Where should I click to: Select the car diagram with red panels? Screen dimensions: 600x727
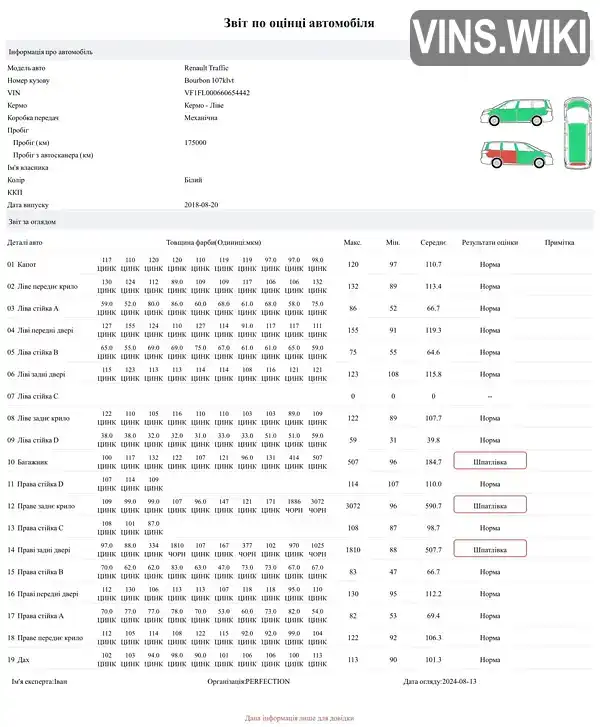(x=517, y=154)
